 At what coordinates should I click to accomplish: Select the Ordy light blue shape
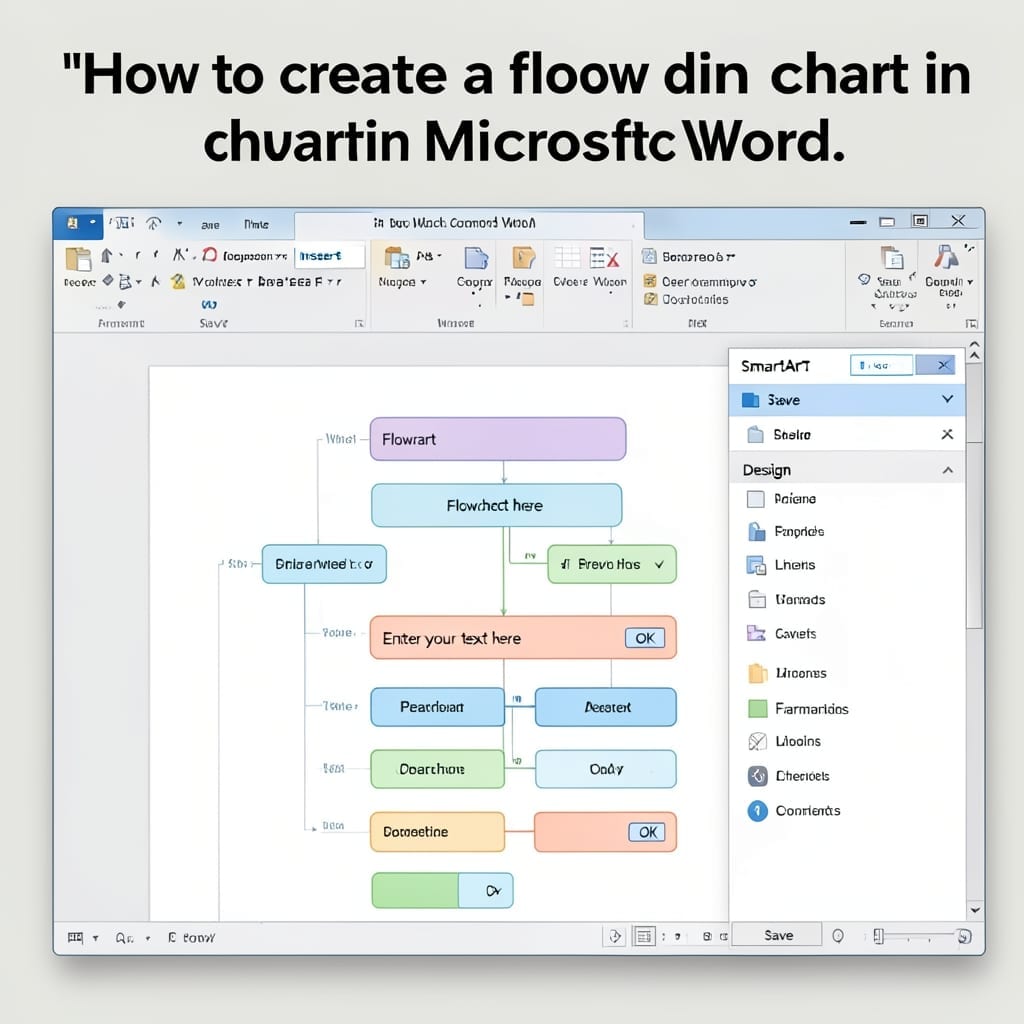pos(605,769)
